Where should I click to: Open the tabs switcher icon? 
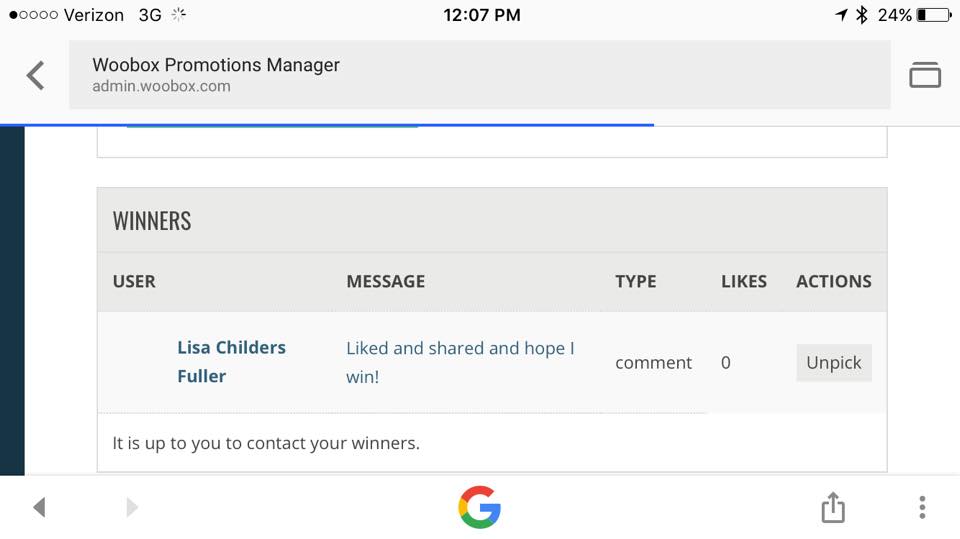[x=924, y=75]
